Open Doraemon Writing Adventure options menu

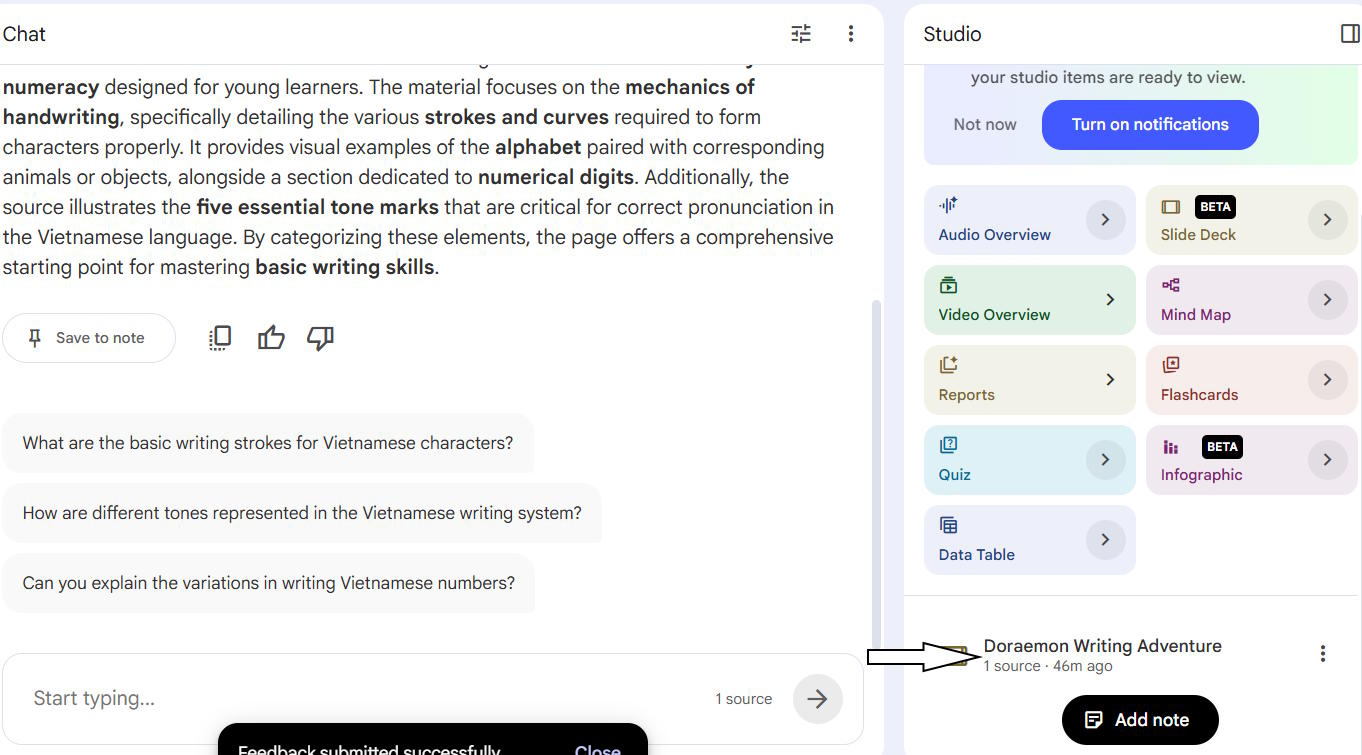1323,654
